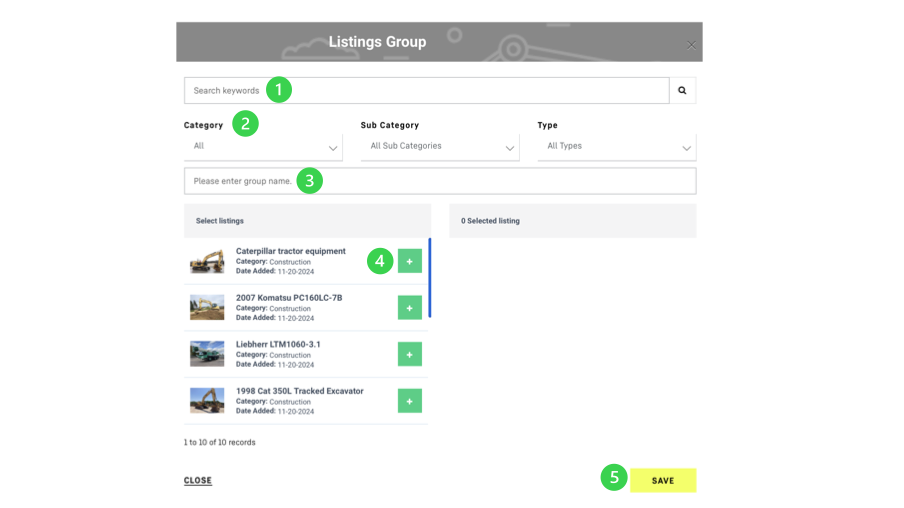Open the Liebherr LTM1060-3.1 thumbnail image

pyautogui.click(x=207, y=354)
